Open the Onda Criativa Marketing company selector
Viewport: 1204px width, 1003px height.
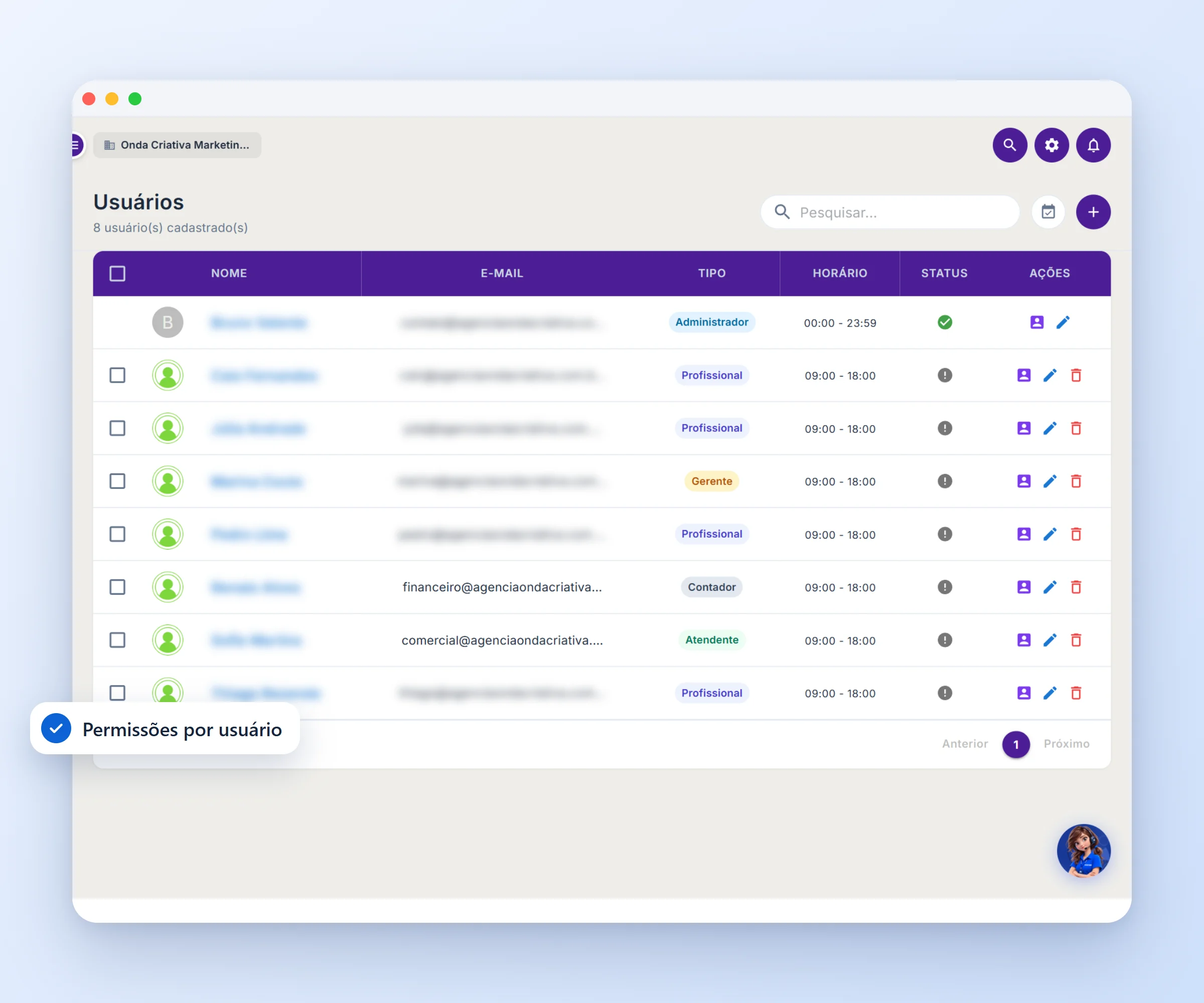click(x=177, y=145)
